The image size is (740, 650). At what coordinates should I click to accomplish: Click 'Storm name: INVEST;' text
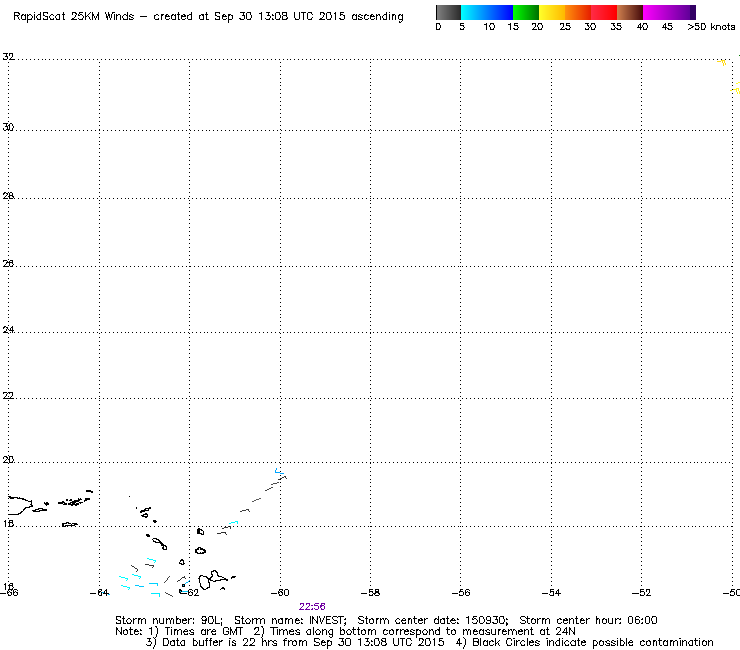pyautogui.click(x=290, y=620)
